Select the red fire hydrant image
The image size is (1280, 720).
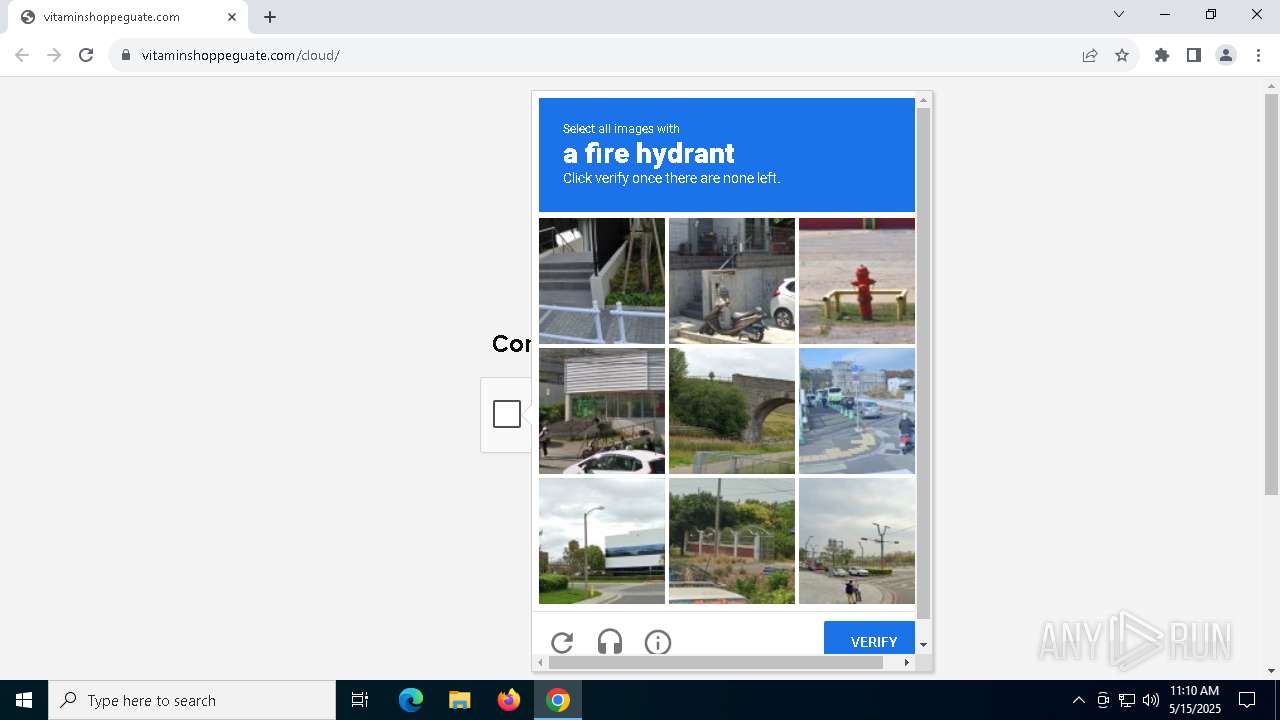857,281
